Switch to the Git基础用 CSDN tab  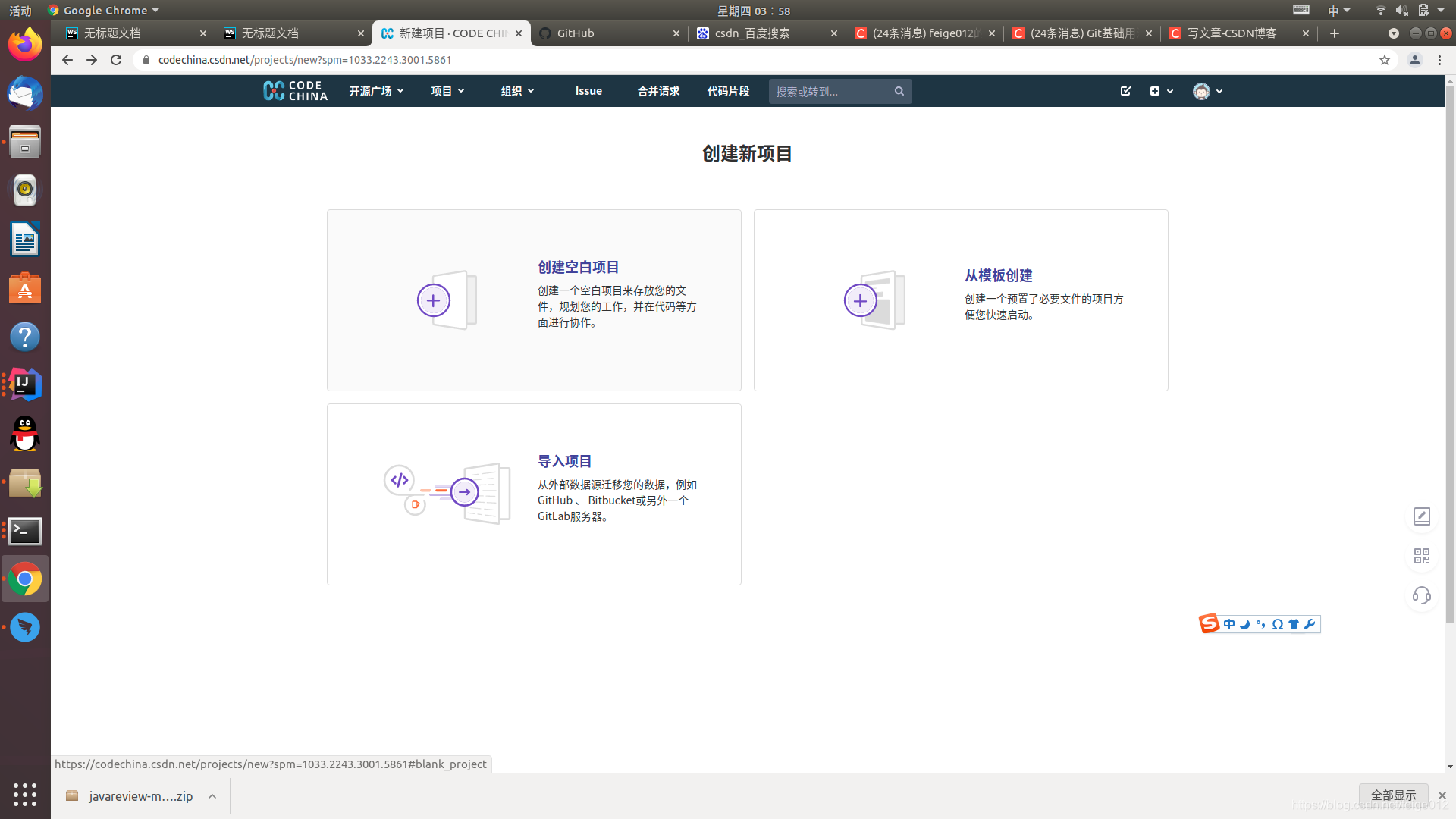click(x=1082, y=33)
